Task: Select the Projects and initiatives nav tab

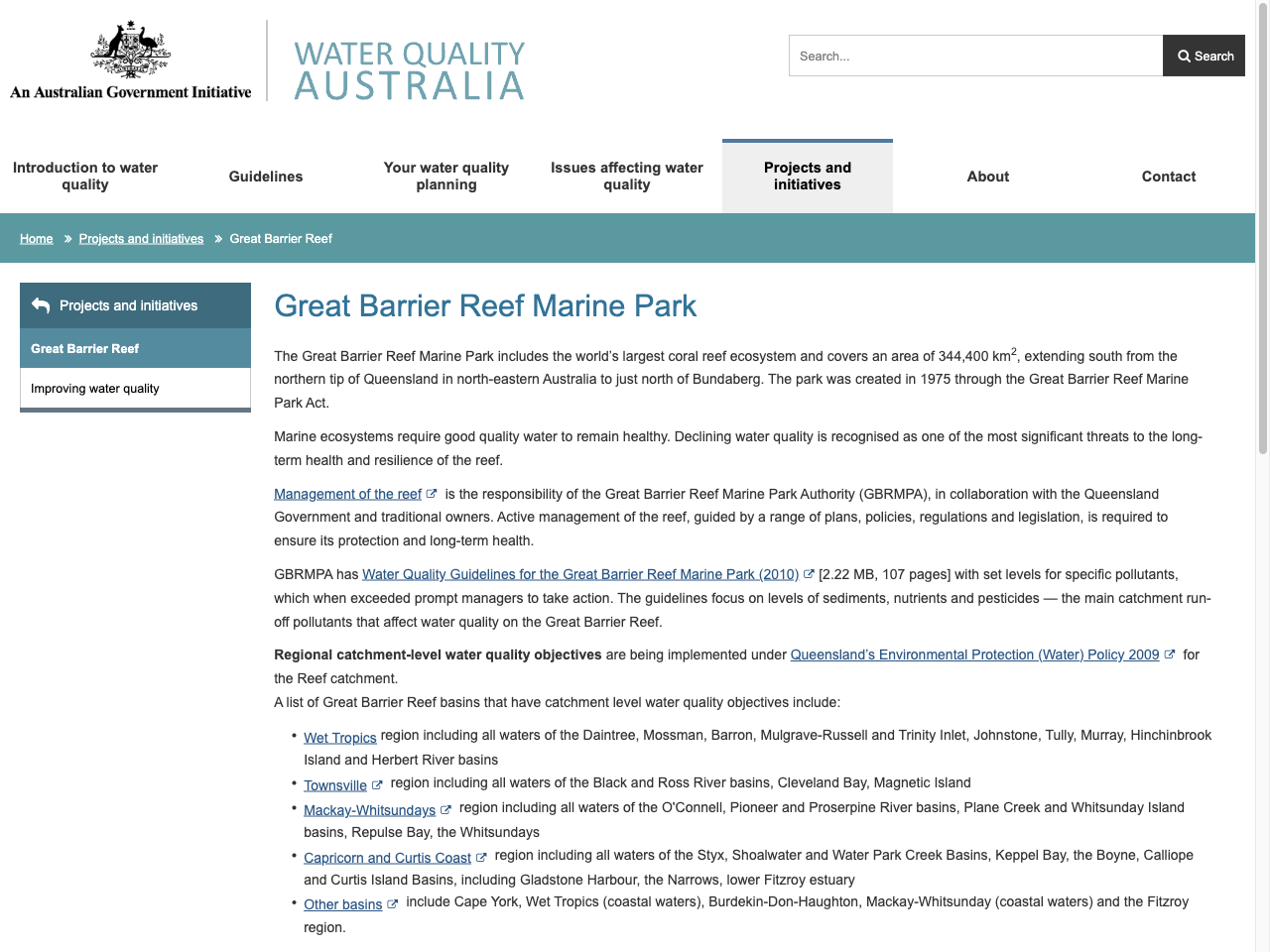Action: click(808, 177)
